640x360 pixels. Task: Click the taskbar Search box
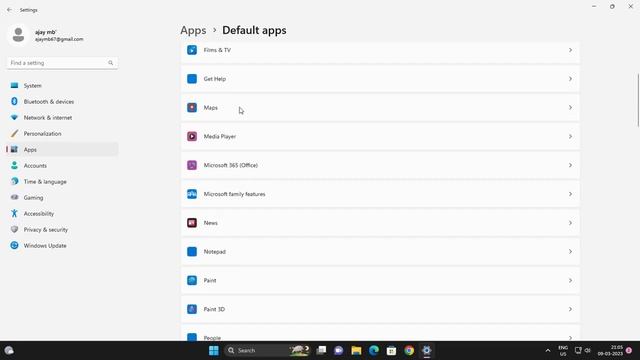tap(268, 351)
